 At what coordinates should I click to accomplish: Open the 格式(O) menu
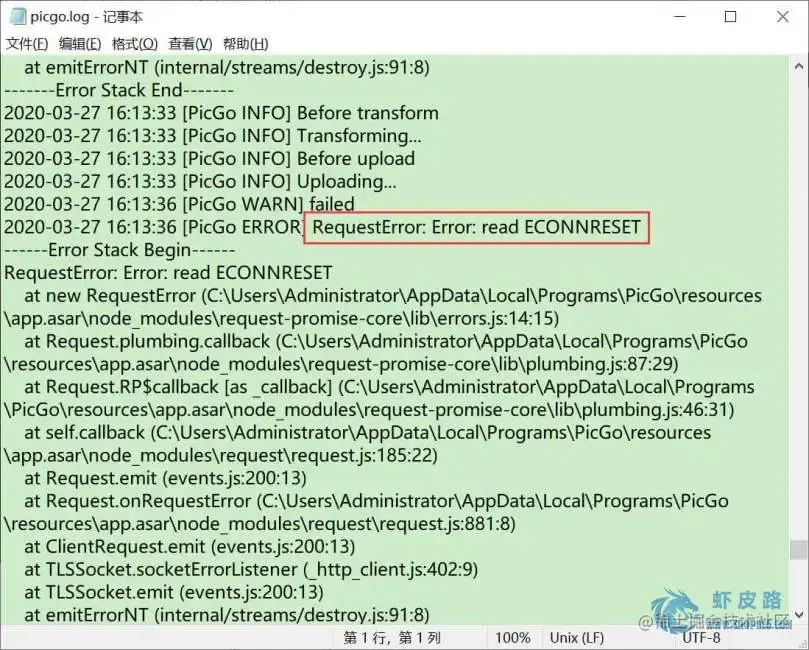pyautogui.click(x=135, y=44)
